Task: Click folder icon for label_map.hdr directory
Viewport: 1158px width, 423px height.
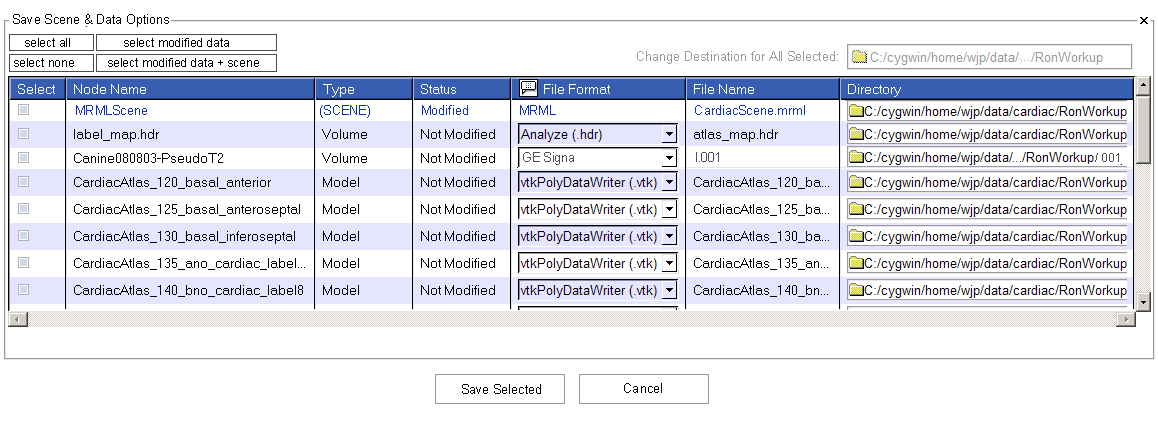Action: [x=856, y=134]
